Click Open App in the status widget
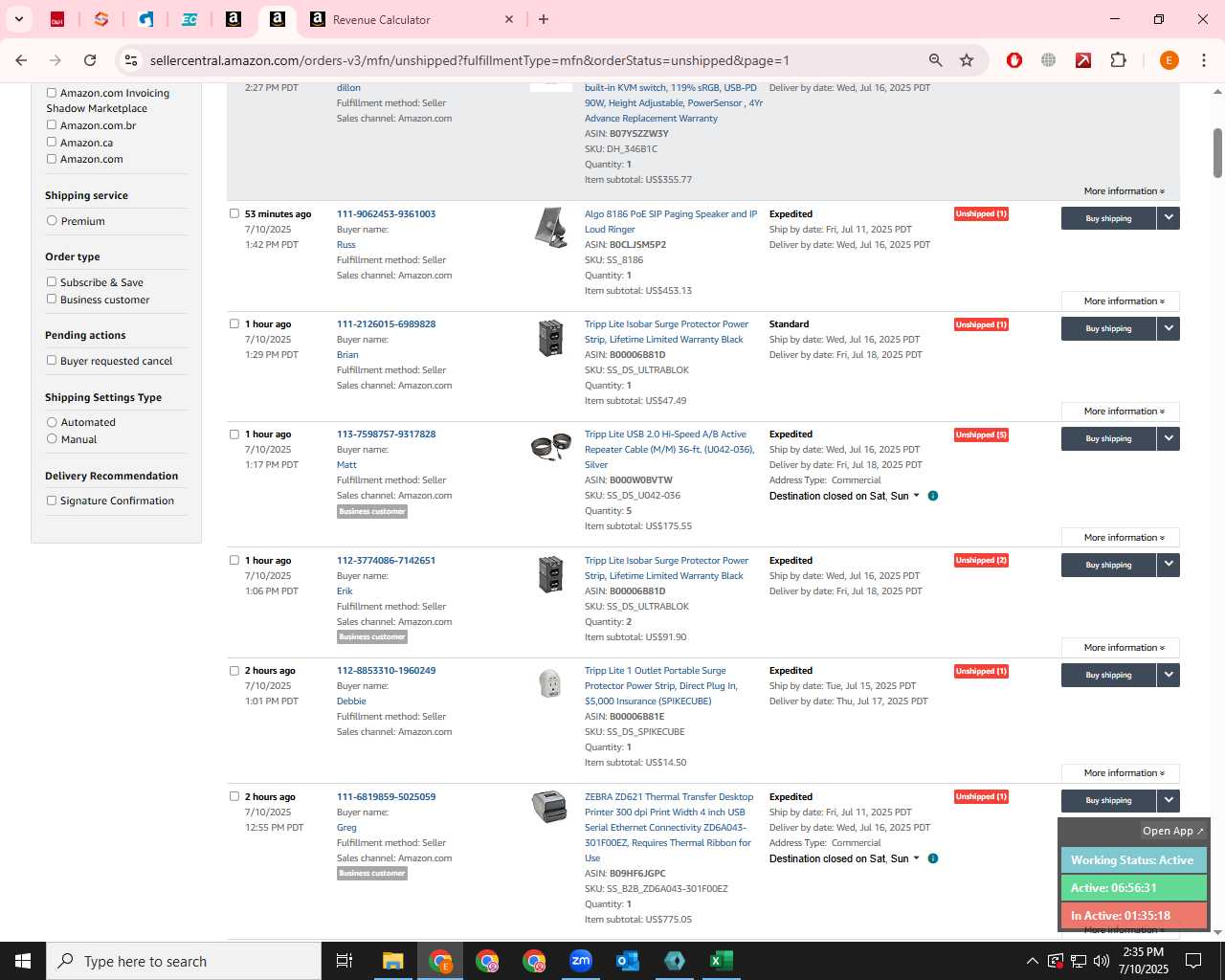 coord(1173,831)
